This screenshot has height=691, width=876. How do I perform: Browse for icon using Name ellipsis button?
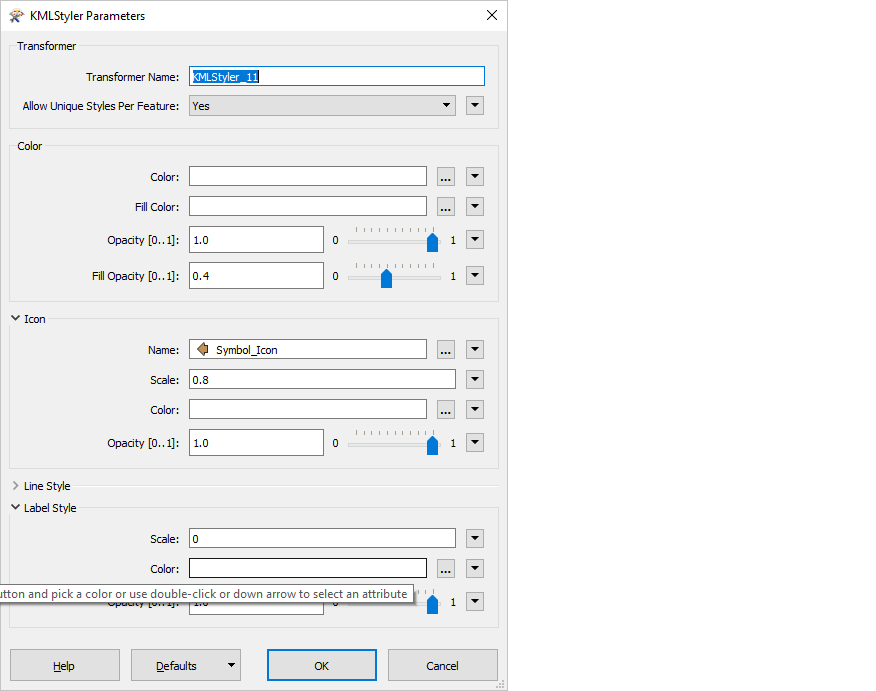point(446,350)
